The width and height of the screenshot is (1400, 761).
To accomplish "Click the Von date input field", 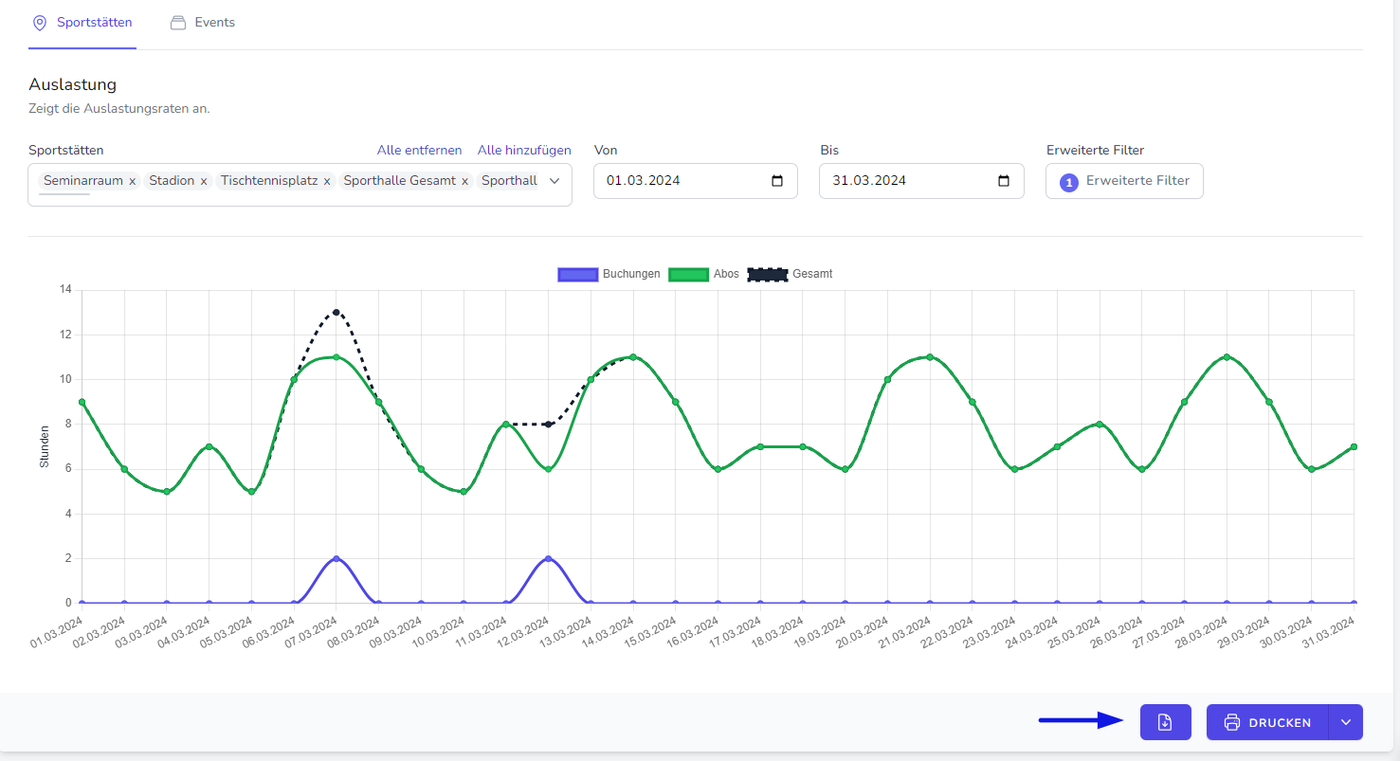I will pyautogui.click(x=680, y=181).
